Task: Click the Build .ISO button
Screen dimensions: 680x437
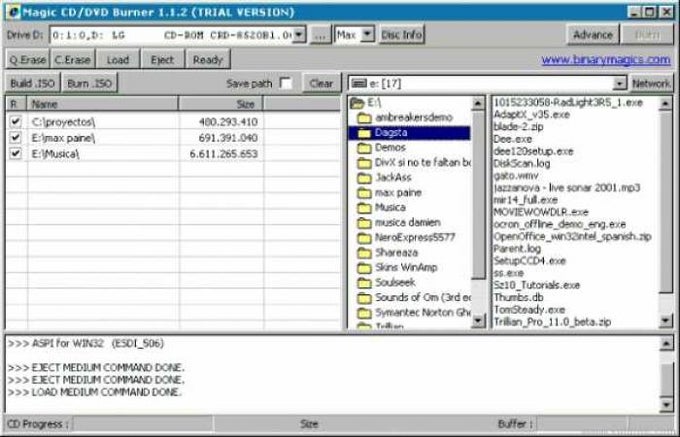Action: (x=33, y=83)
